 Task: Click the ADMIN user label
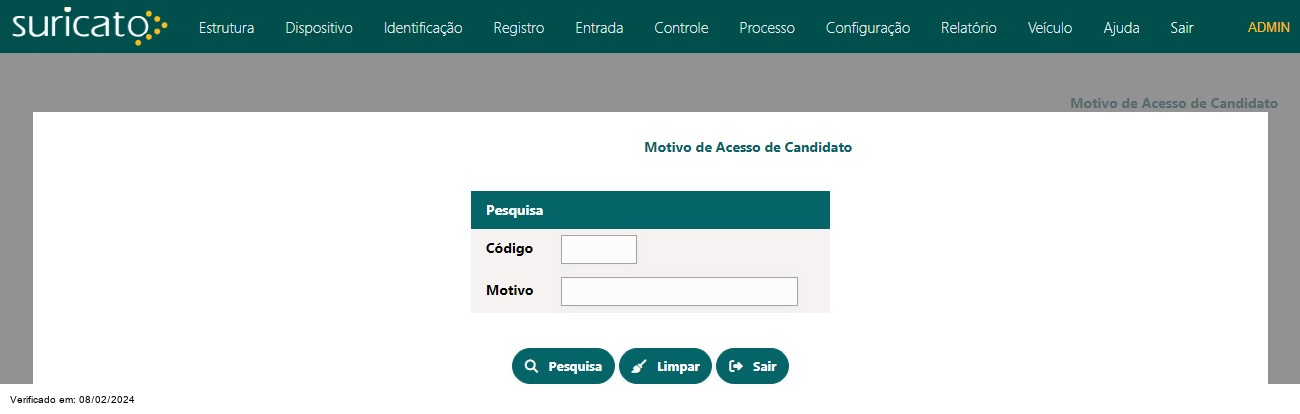point(1269,27)
